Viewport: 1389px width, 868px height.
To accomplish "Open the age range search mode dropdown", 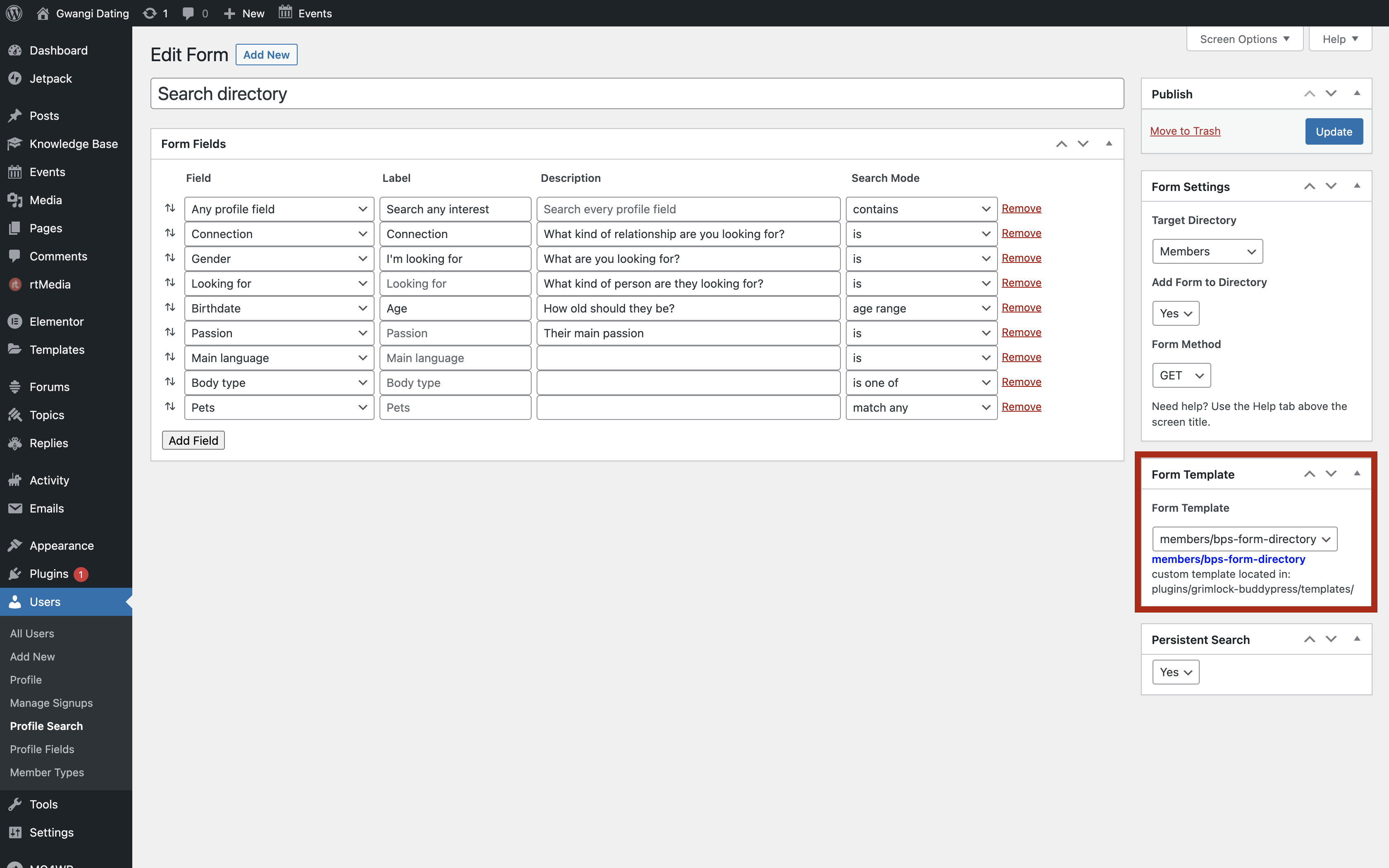I will pyautogui.click(x=921, y=308).
